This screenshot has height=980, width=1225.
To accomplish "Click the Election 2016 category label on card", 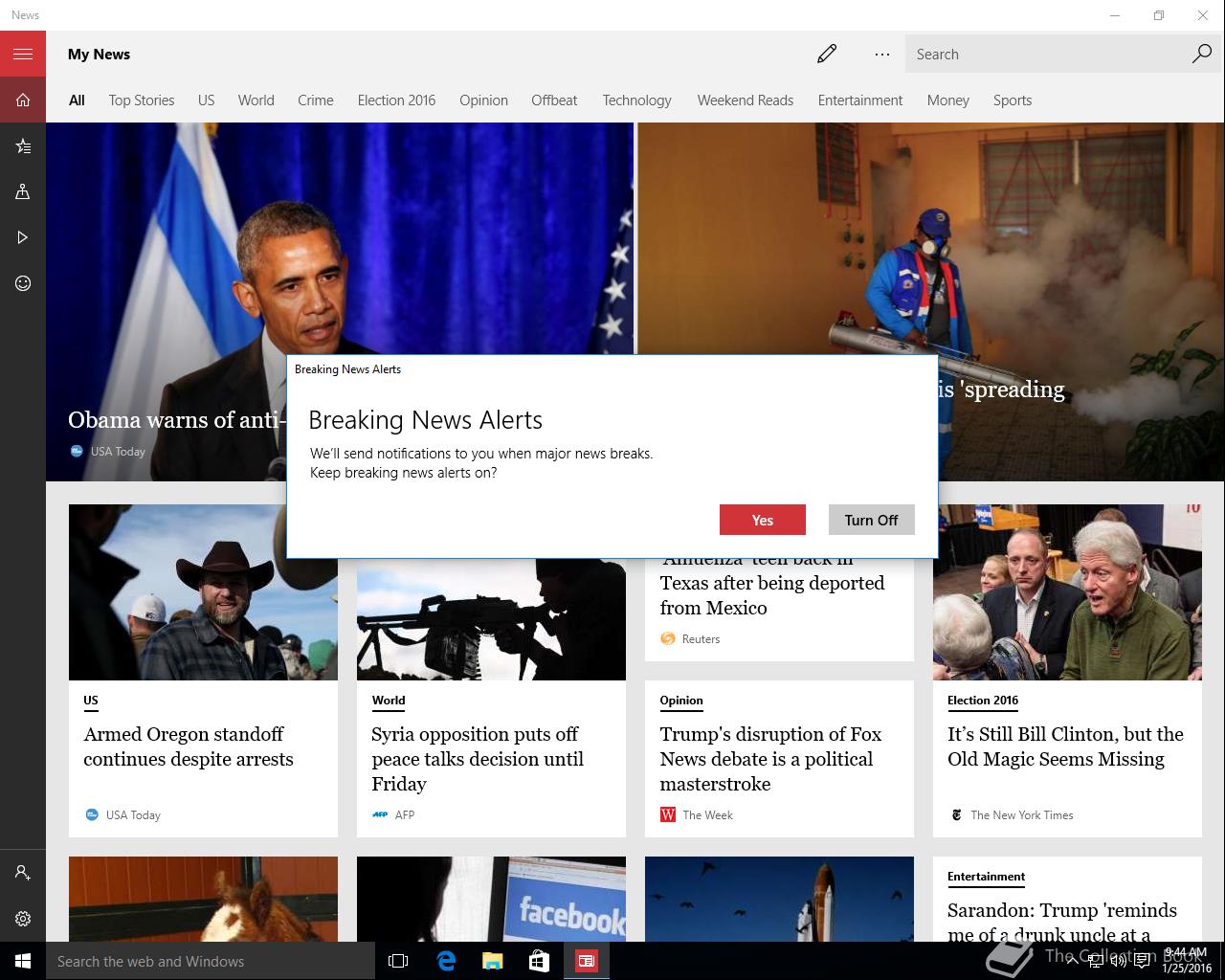I will [983, 701].
